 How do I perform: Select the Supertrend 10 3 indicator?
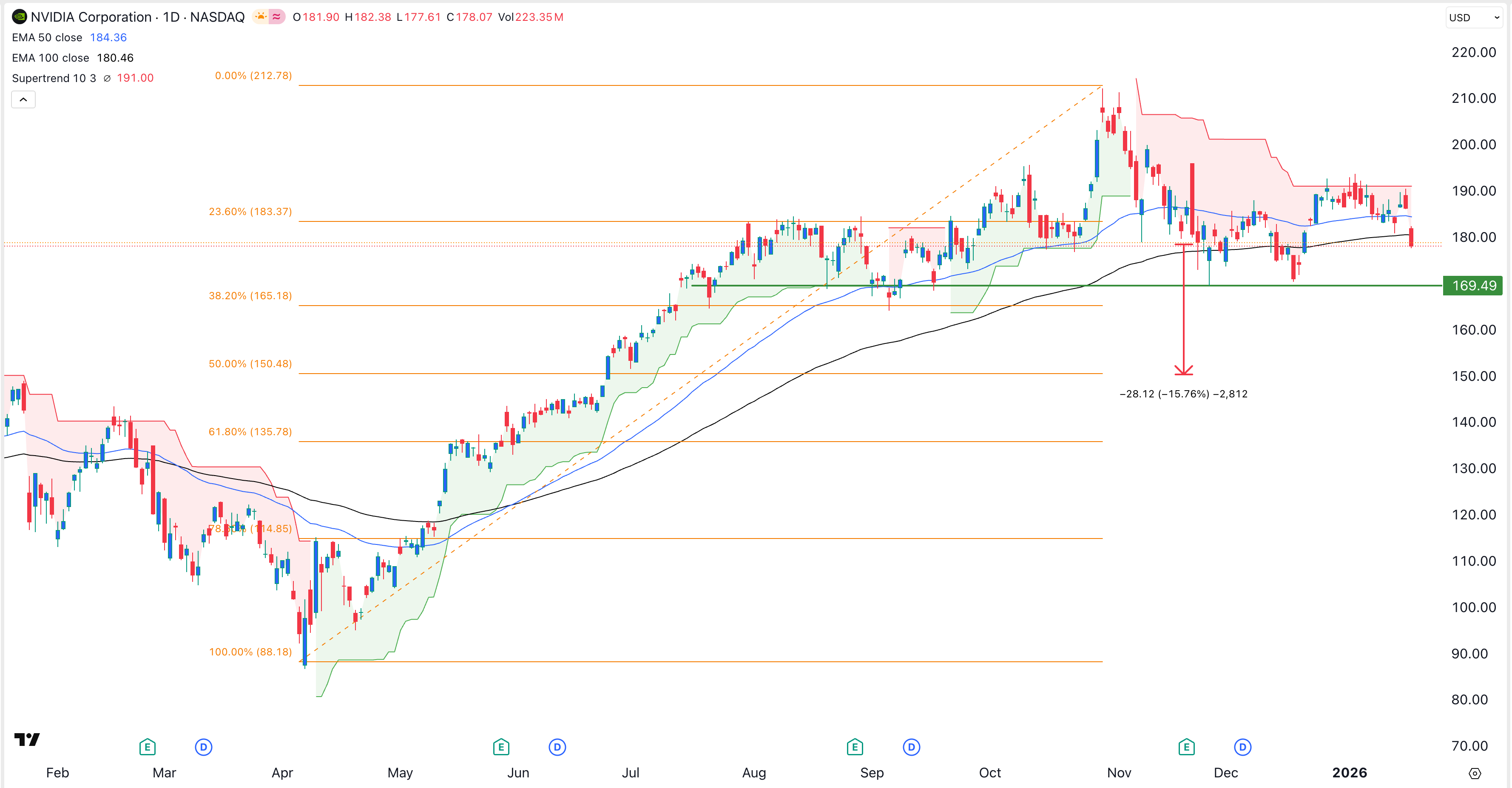tap(54, 78)
